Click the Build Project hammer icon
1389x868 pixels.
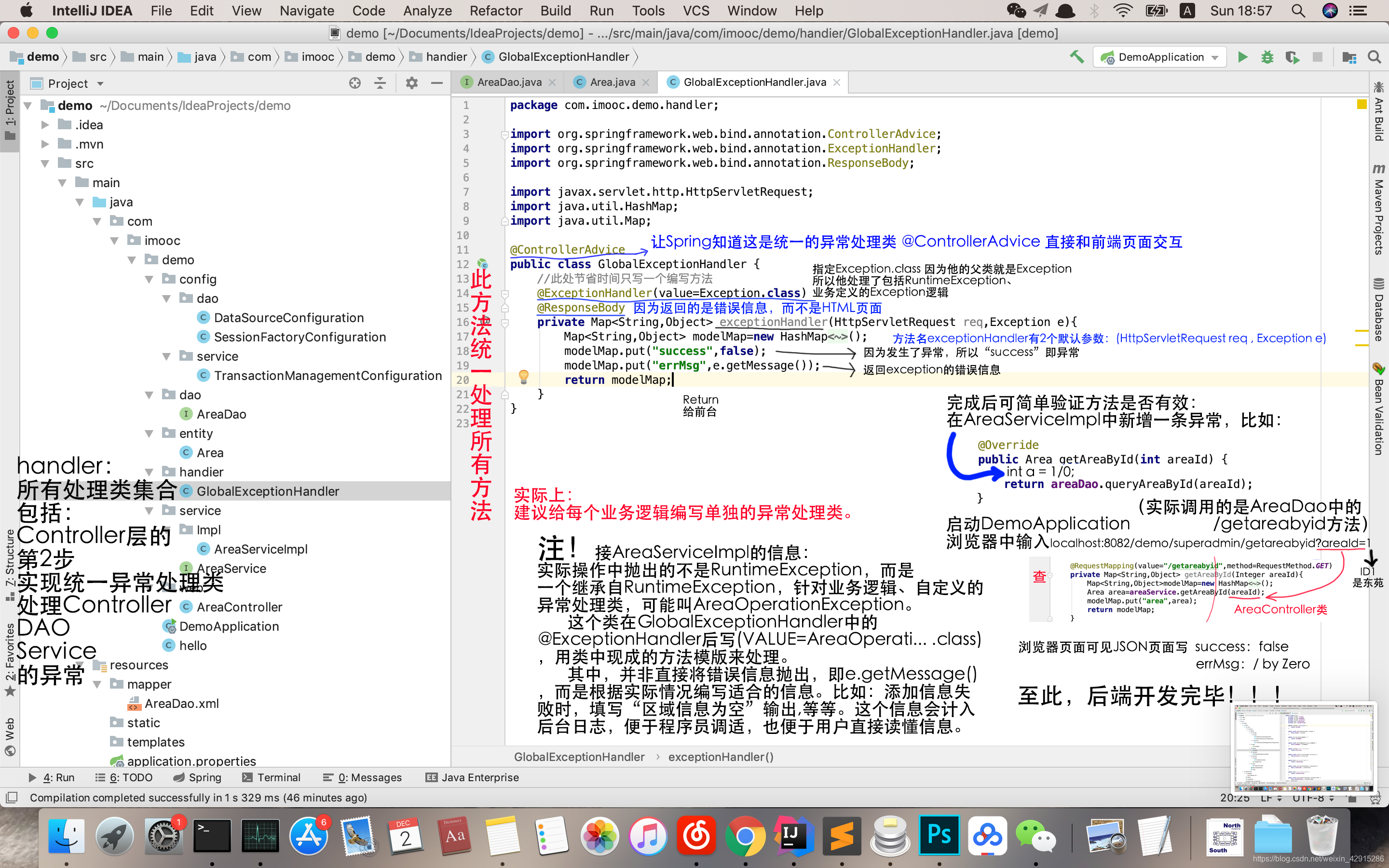1077,57
